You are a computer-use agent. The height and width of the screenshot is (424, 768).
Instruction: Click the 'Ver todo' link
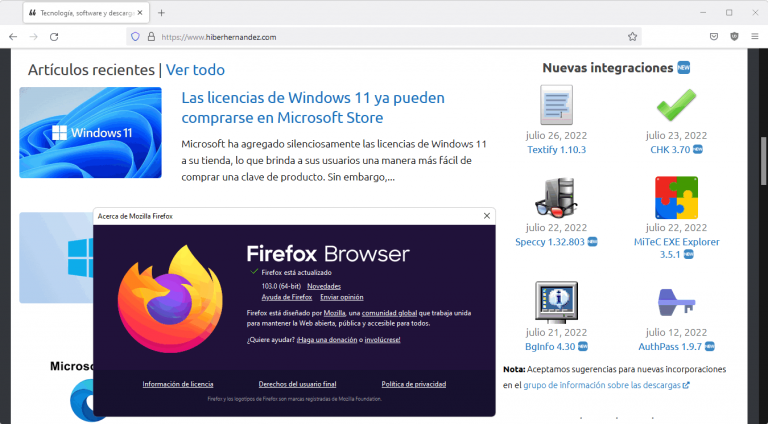[195, 70]
